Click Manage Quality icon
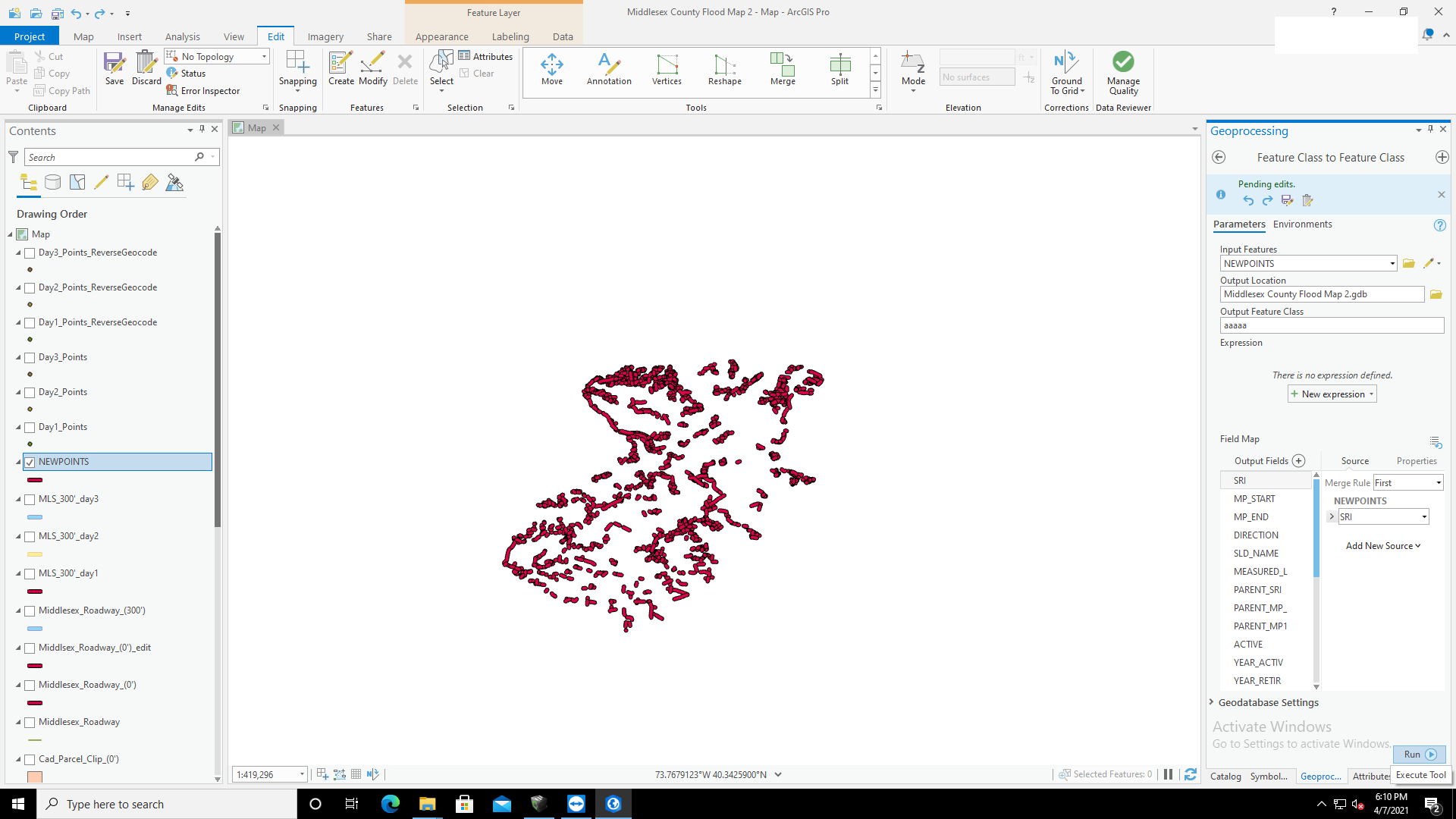 (x=1123, y=62)
